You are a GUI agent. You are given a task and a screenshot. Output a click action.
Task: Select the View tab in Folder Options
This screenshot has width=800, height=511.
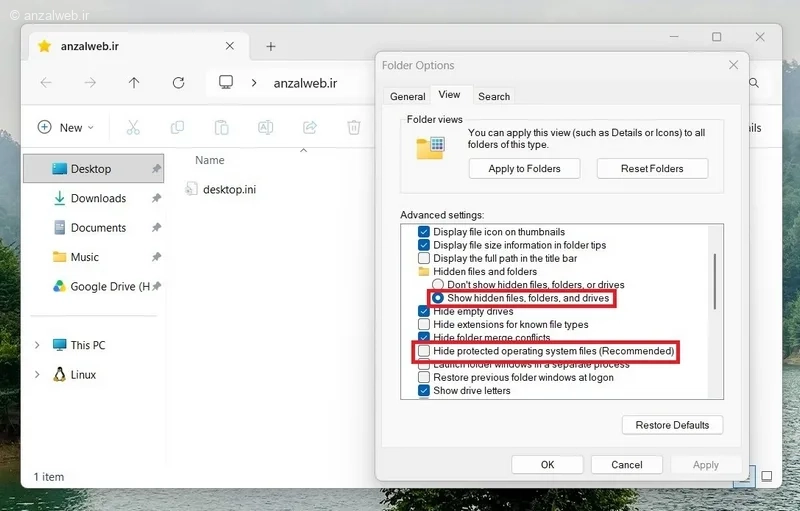click(x=449, y=95)
